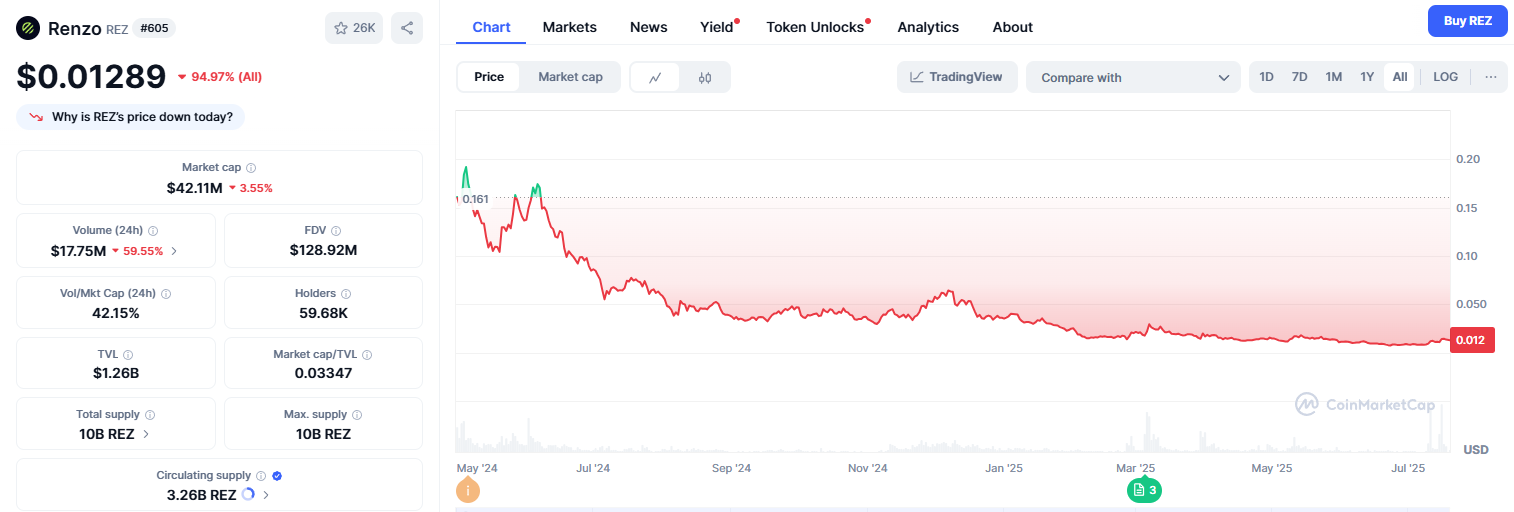
Task: Set chart range to 1Y
Action: click(1367, 77)
